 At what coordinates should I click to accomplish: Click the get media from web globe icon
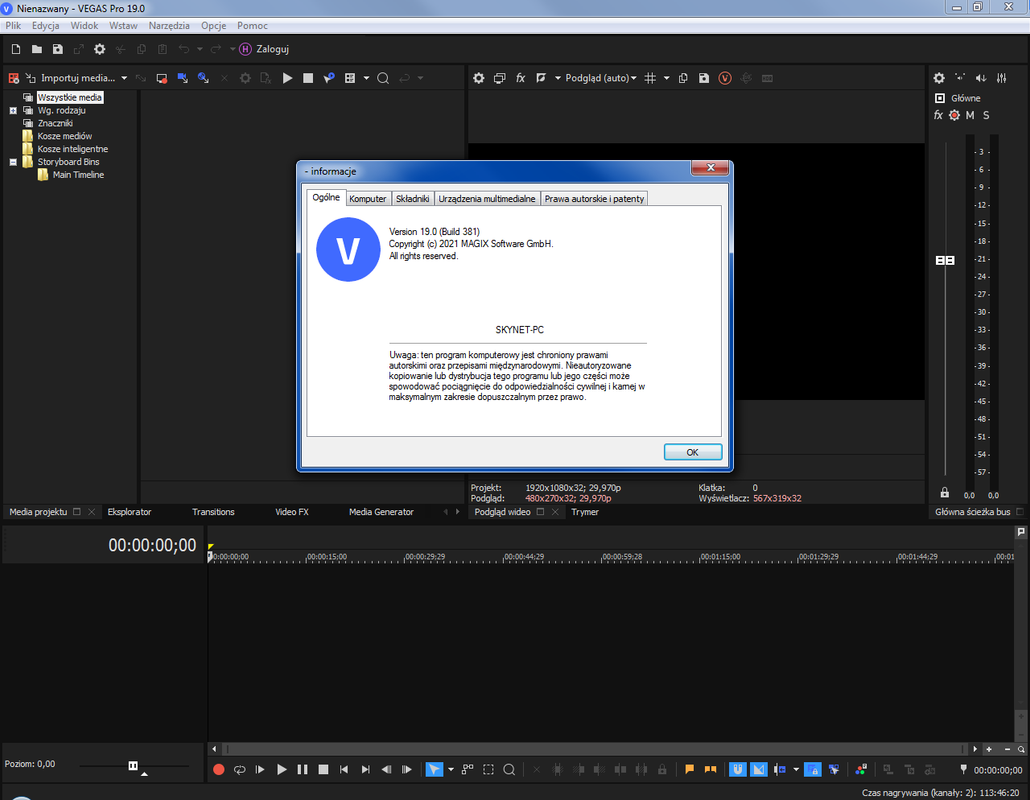(204, 78)
